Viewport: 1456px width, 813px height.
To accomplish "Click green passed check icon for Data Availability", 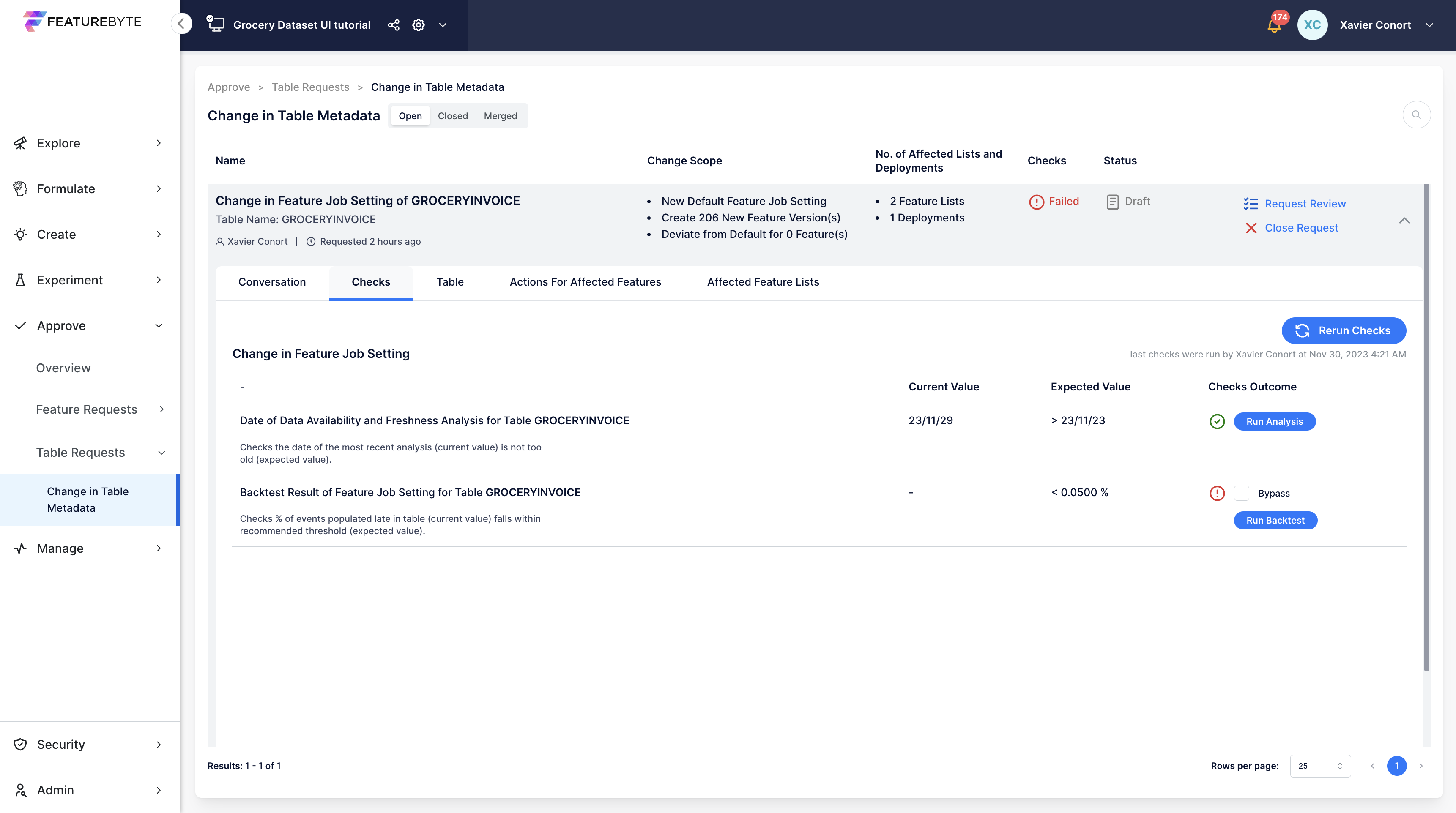I will [x=1217, y=421].
